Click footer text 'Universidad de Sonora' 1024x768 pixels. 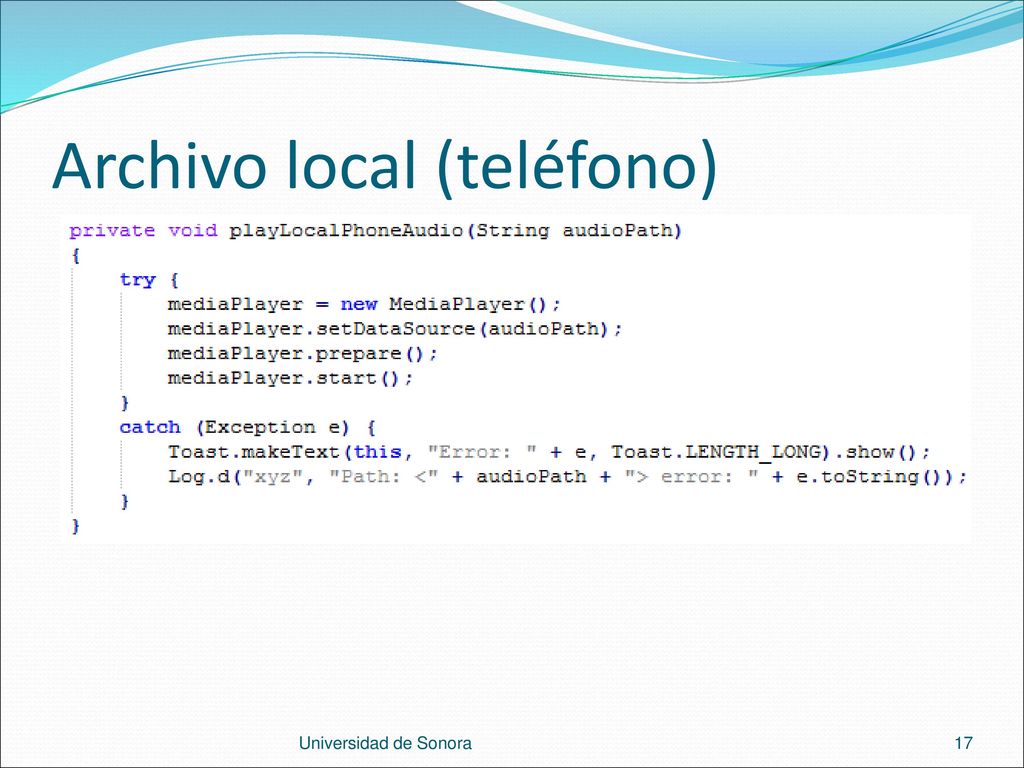pos(385,743)
